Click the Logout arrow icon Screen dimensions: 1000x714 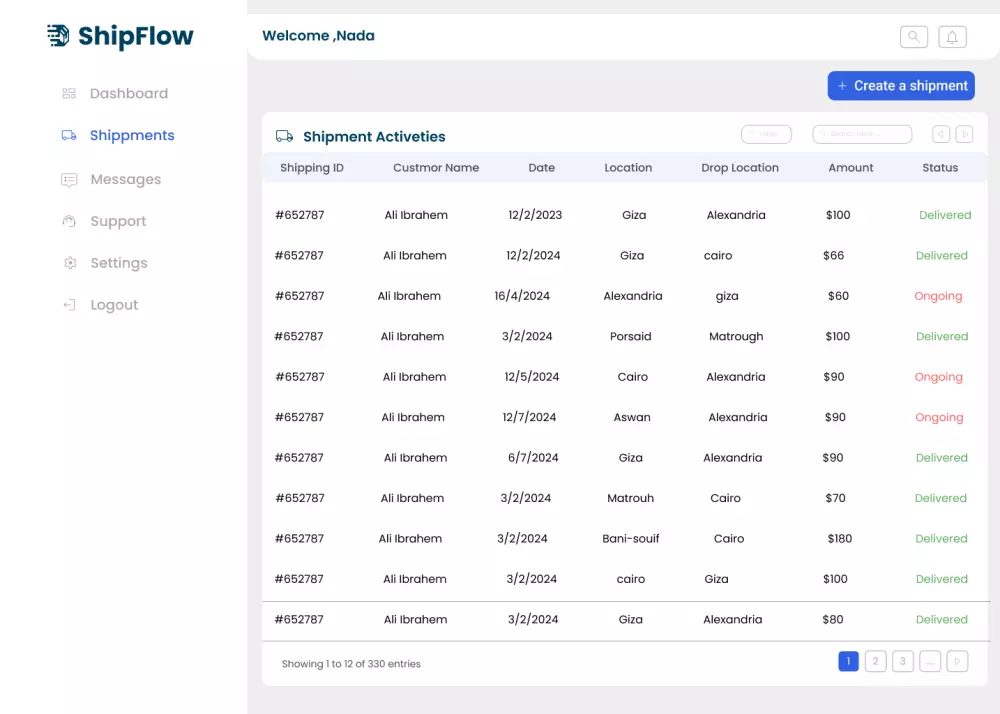(69, 305)
